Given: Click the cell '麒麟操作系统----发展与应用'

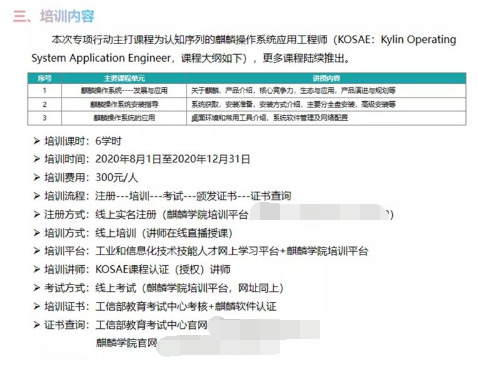Looking at the screenshot, I should point(124,90).
